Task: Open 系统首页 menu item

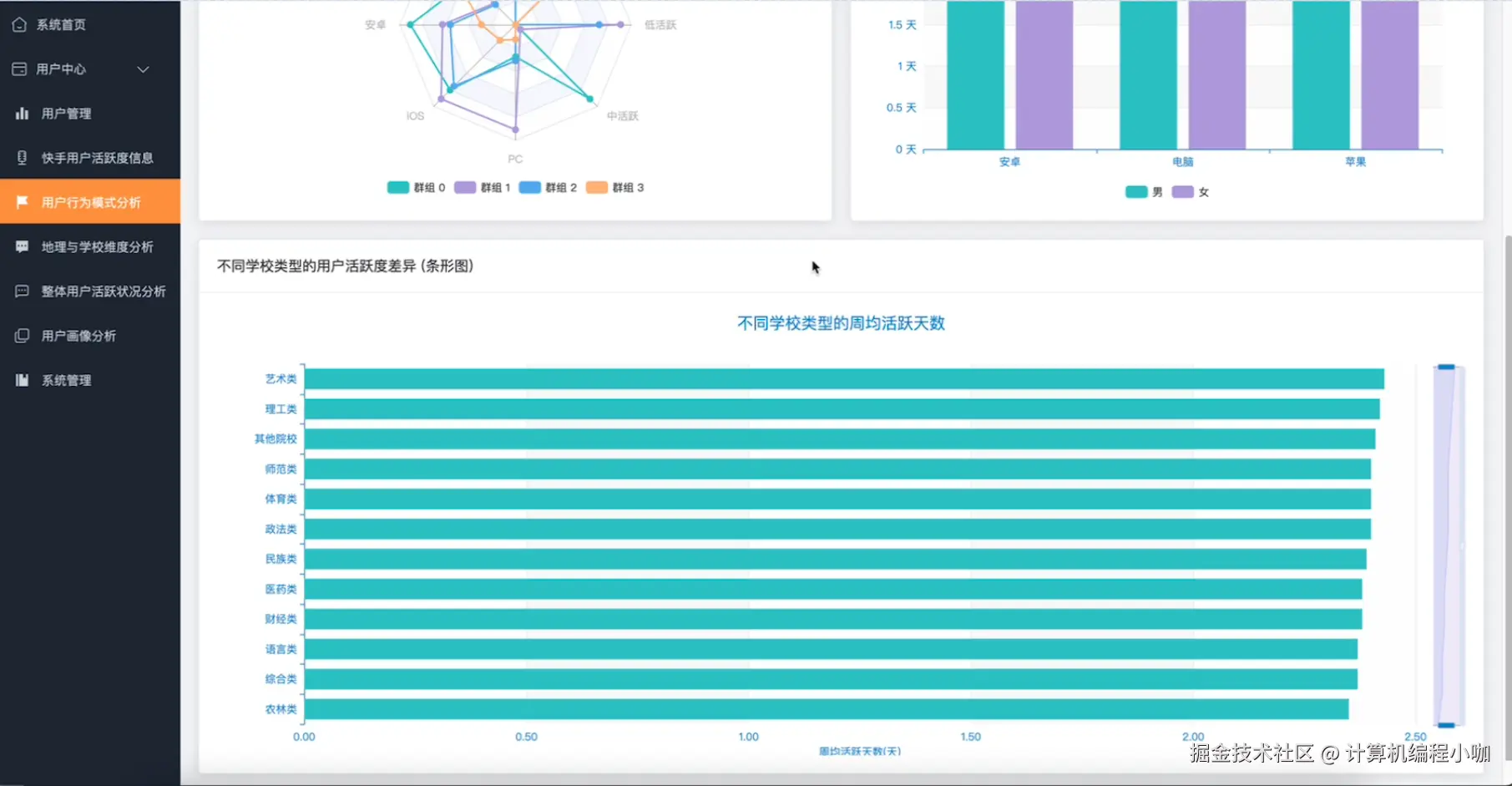Action: click(x=90, y=24)
